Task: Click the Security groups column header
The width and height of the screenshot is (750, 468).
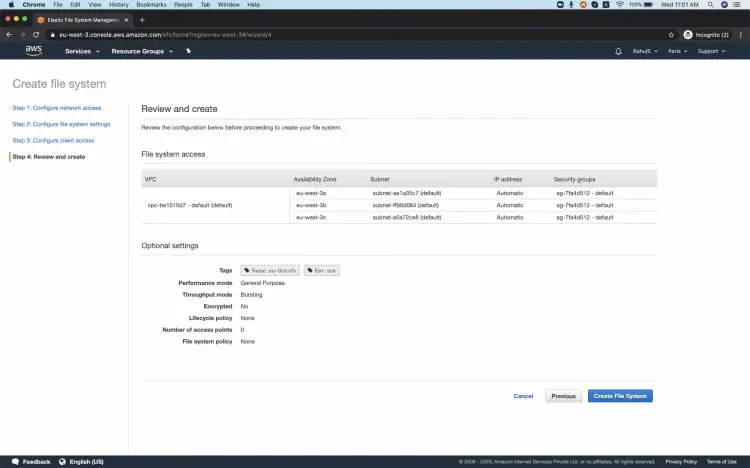Action: pos(574,179)
